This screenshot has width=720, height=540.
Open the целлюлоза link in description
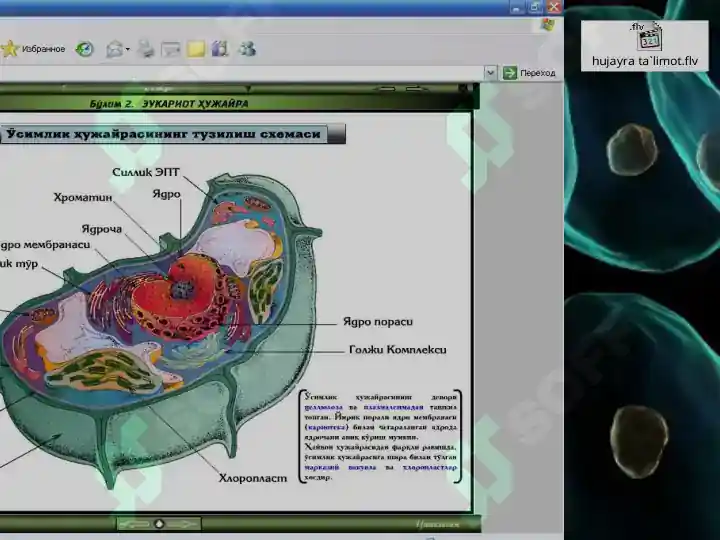324,407
